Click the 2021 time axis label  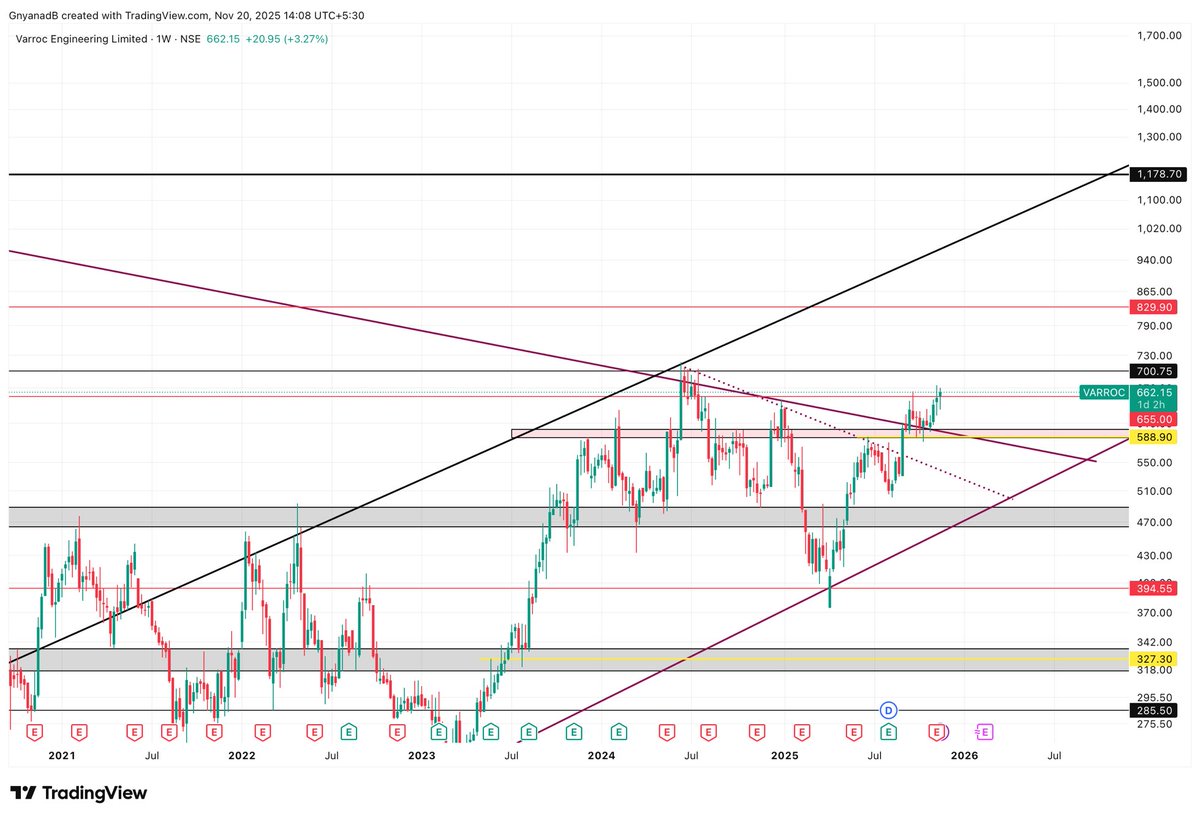[61, 757]
